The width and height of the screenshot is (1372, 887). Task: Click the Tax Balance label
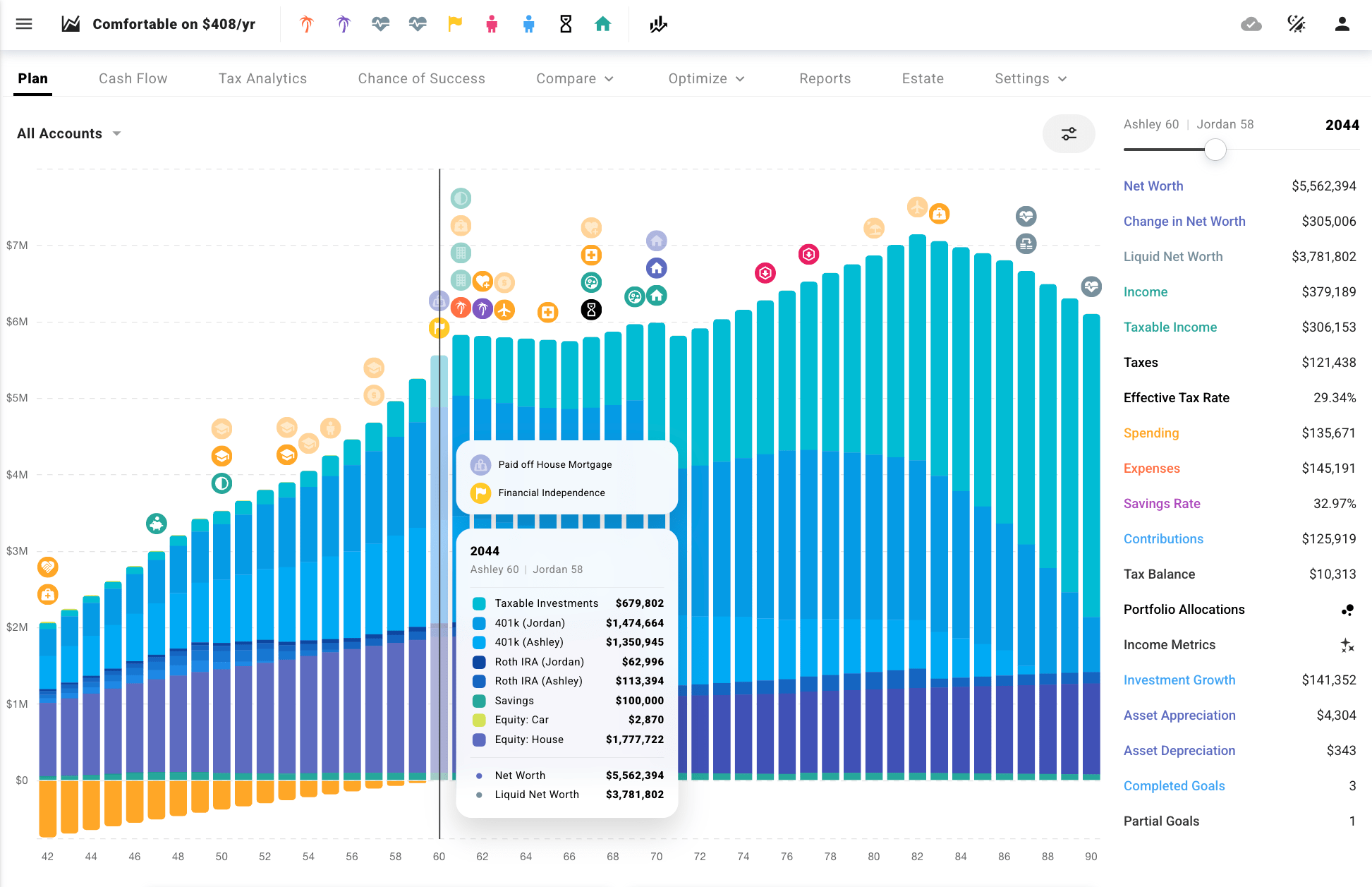tap(1159, 574)
